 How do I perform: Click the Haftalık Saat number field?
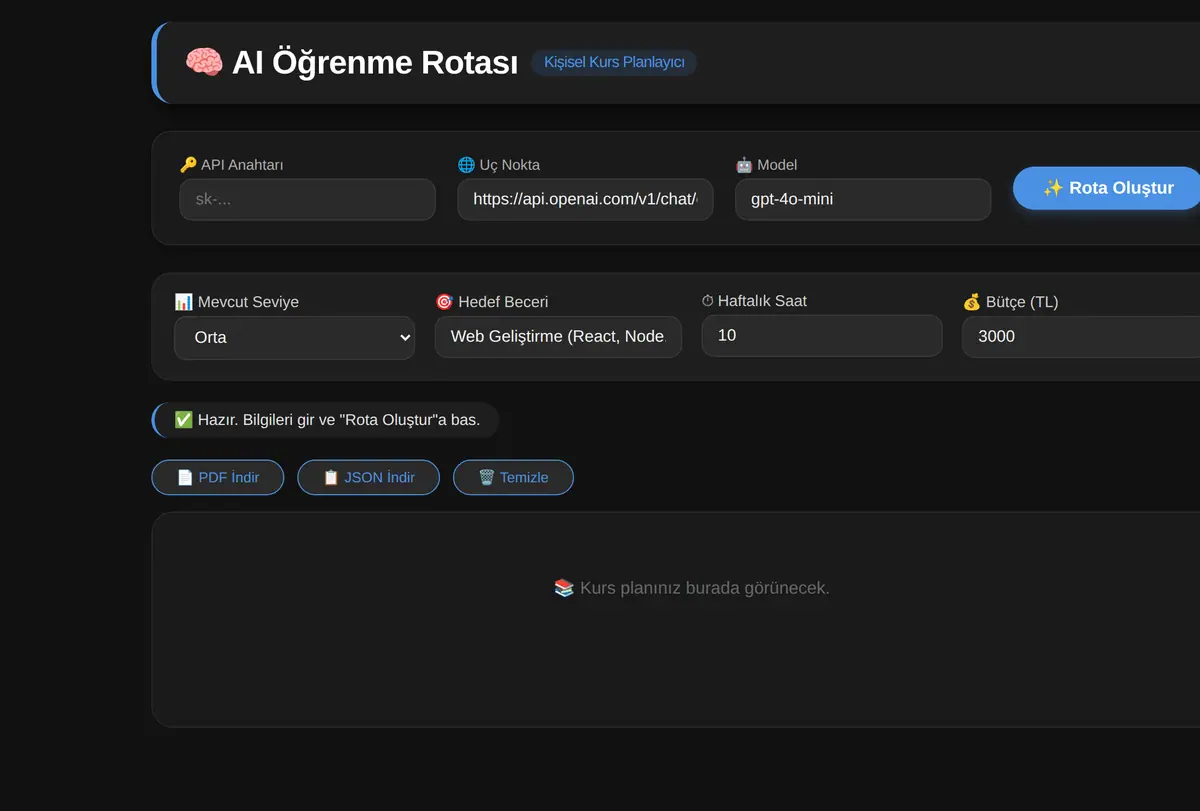coord(822,335)
